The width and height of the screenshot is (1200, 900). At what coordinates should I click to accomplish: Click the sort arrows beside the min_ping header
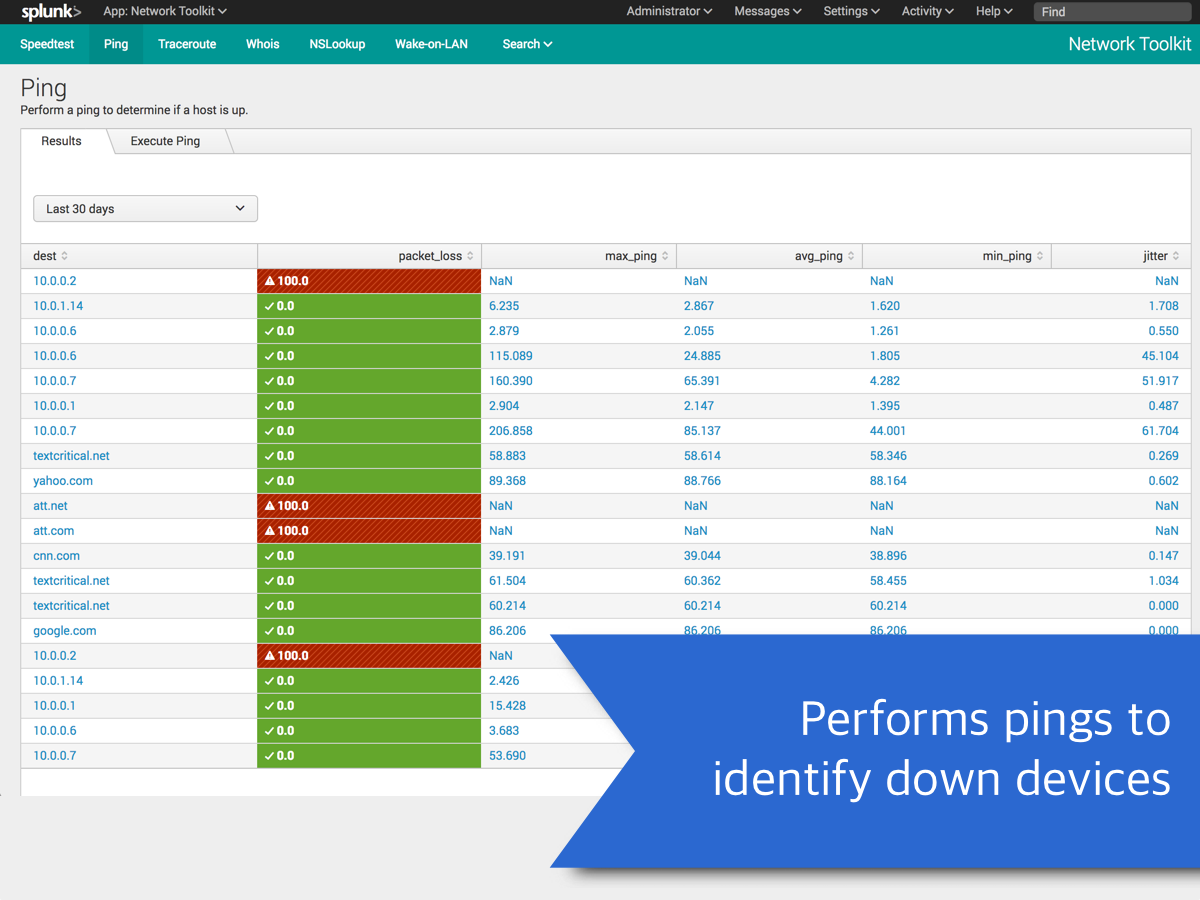click(x=1041, y=256)
